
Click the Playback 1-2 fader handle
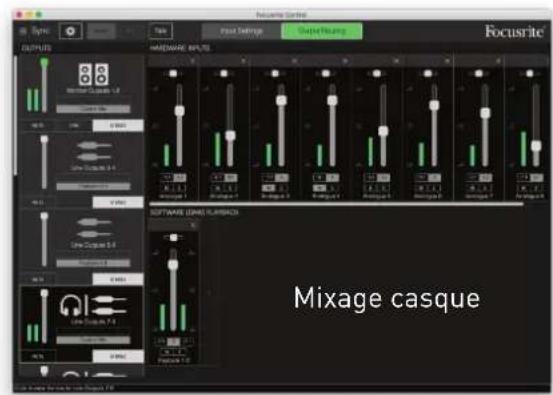pos(173,265)
